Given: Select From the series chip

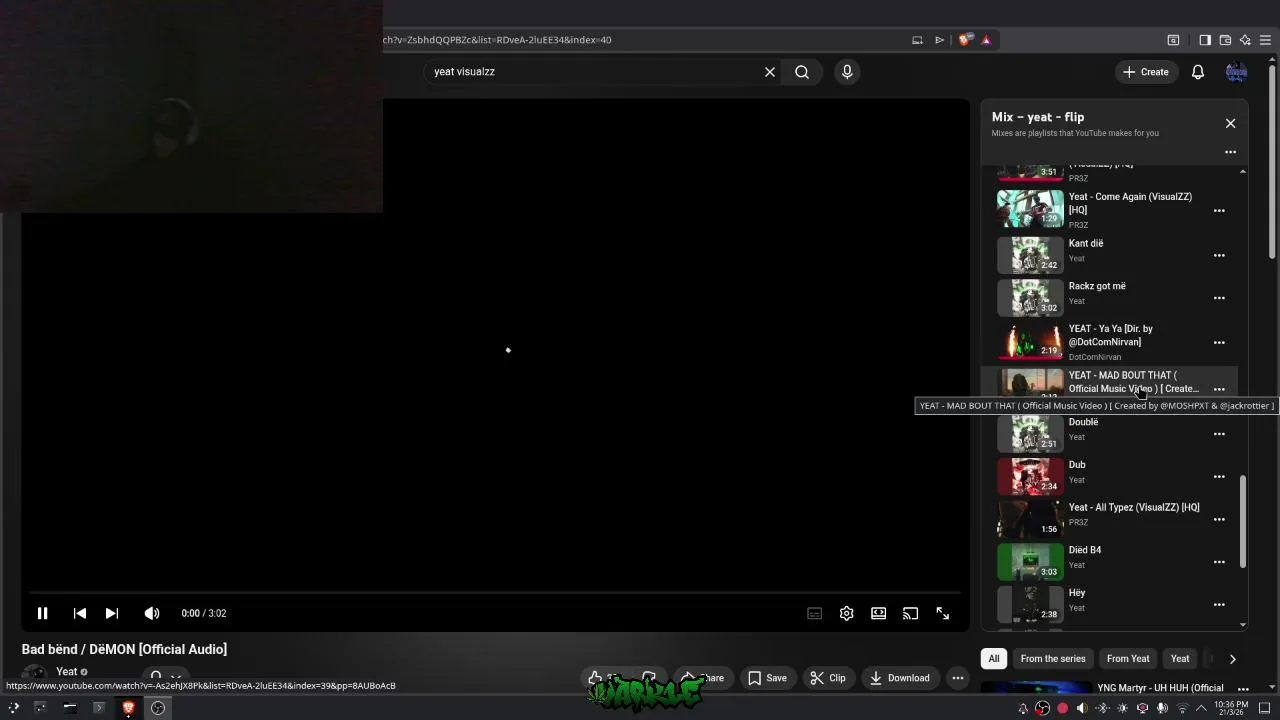Looking at the screenshot, I should [x=1053, y=659].
